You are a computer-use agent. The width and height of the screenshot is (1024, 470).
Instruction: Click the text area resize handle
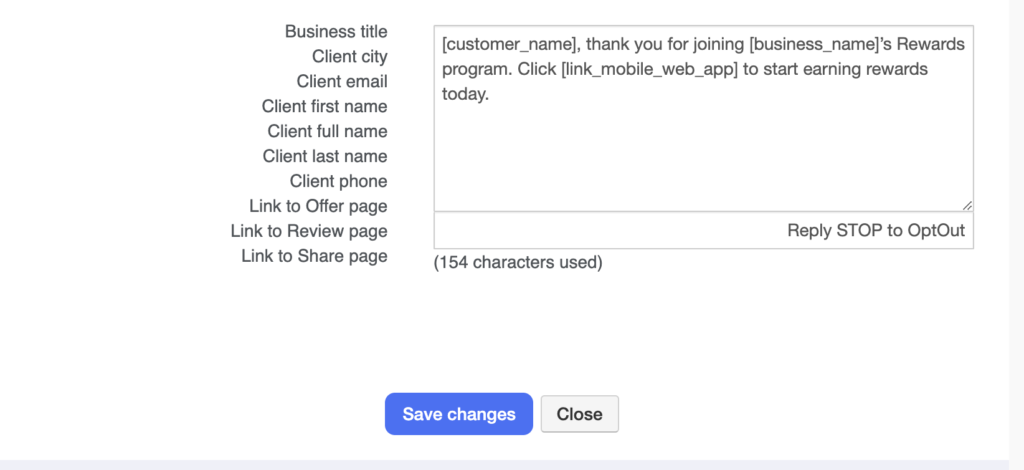[x=966, y=205]
